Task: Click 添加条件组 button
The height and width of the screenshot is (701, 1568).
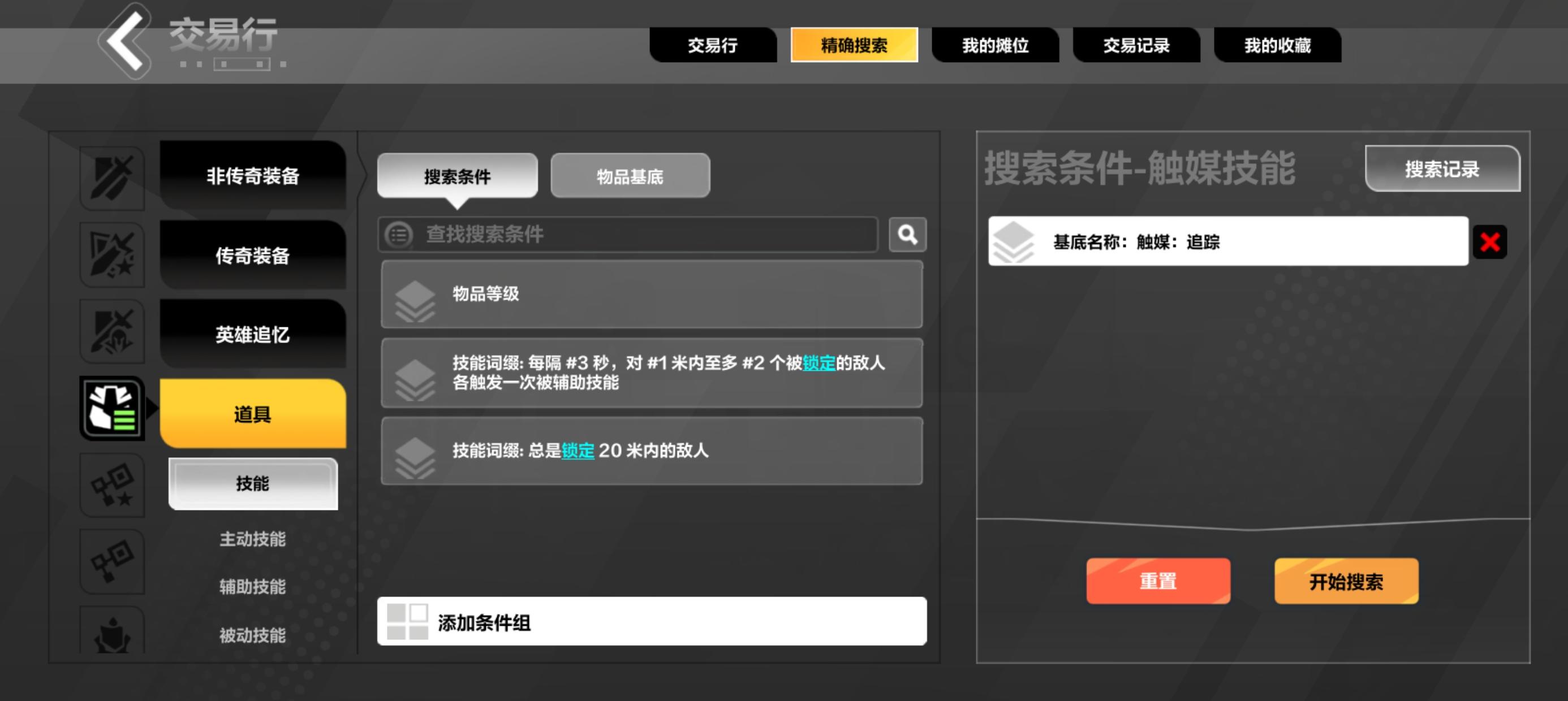Action: (x=651, y=621)
